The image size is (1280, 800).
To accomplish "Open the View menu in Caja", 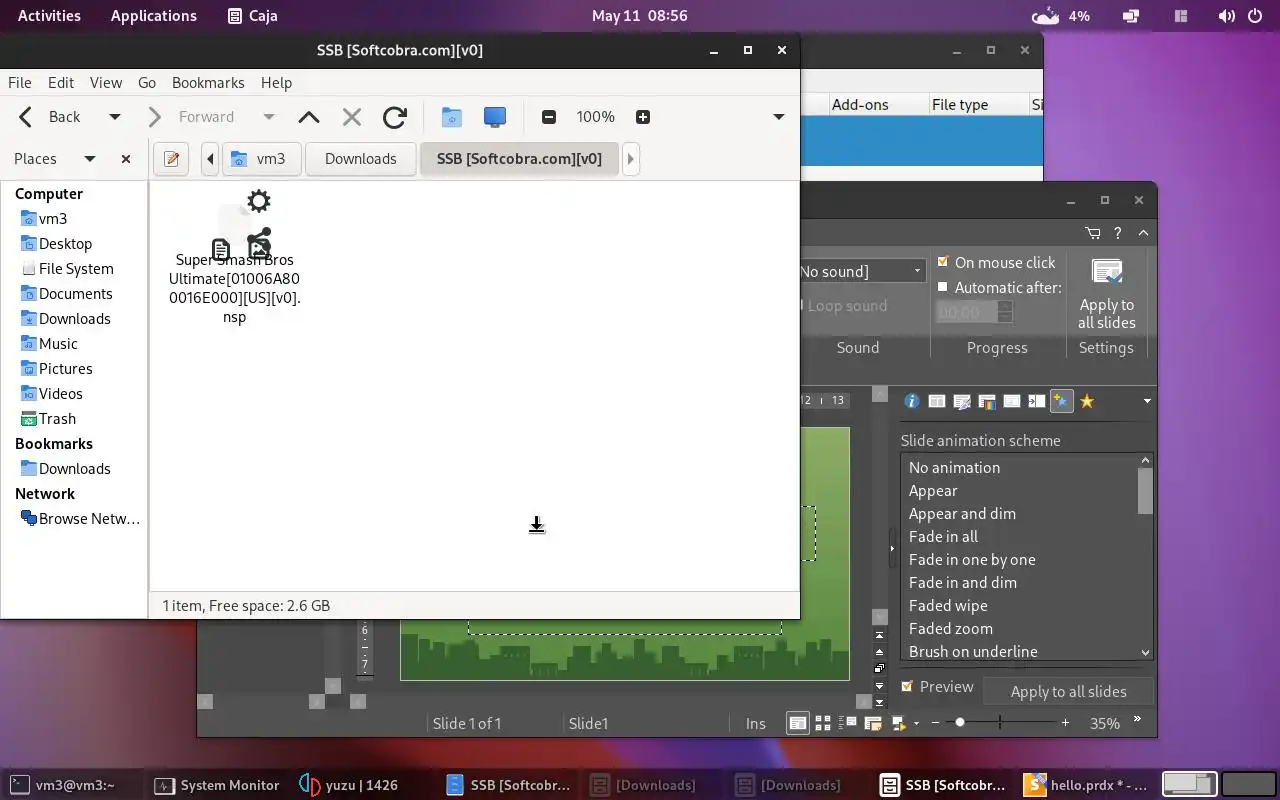I will [105, 83].
